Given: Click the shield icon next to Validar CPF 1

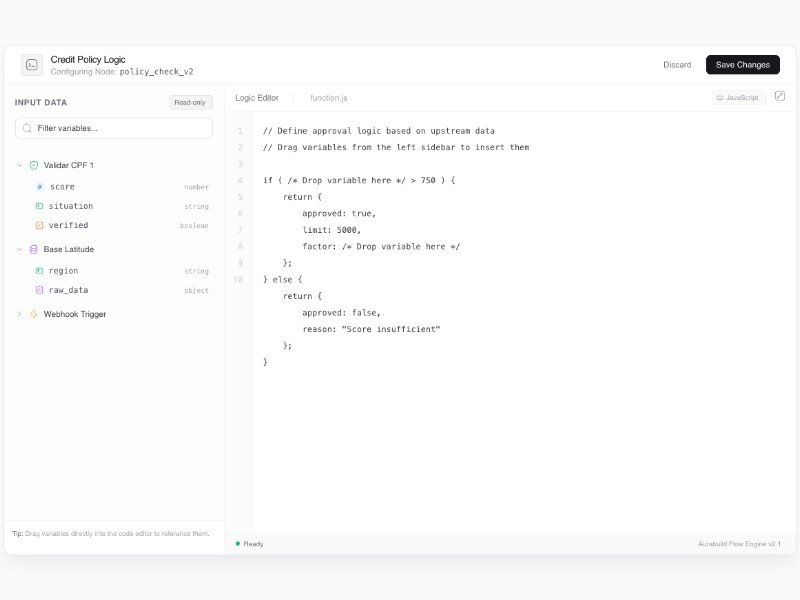Looking at the screenshot, I should click(34, 165).
